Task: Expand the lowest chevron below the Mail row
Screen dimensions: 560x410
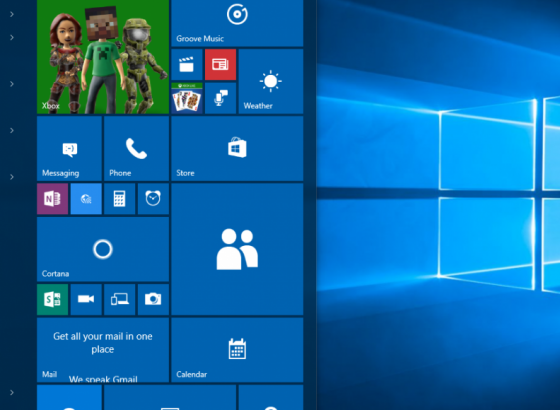Action: point(12,392)
